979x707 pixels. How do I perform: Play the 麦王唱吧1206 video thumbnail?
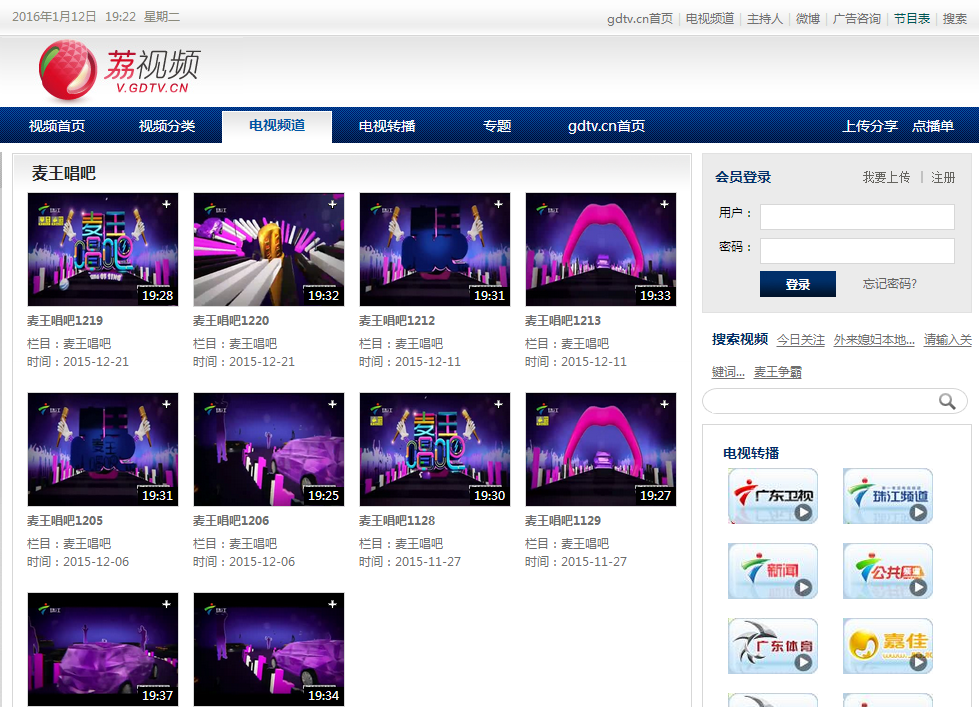(269, 449)
